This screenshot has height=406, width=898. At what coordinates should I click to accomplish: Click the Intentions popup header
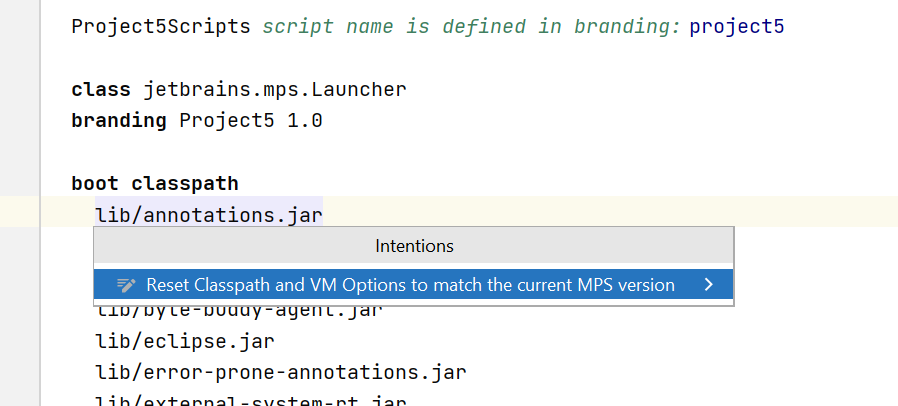[414, 246]
